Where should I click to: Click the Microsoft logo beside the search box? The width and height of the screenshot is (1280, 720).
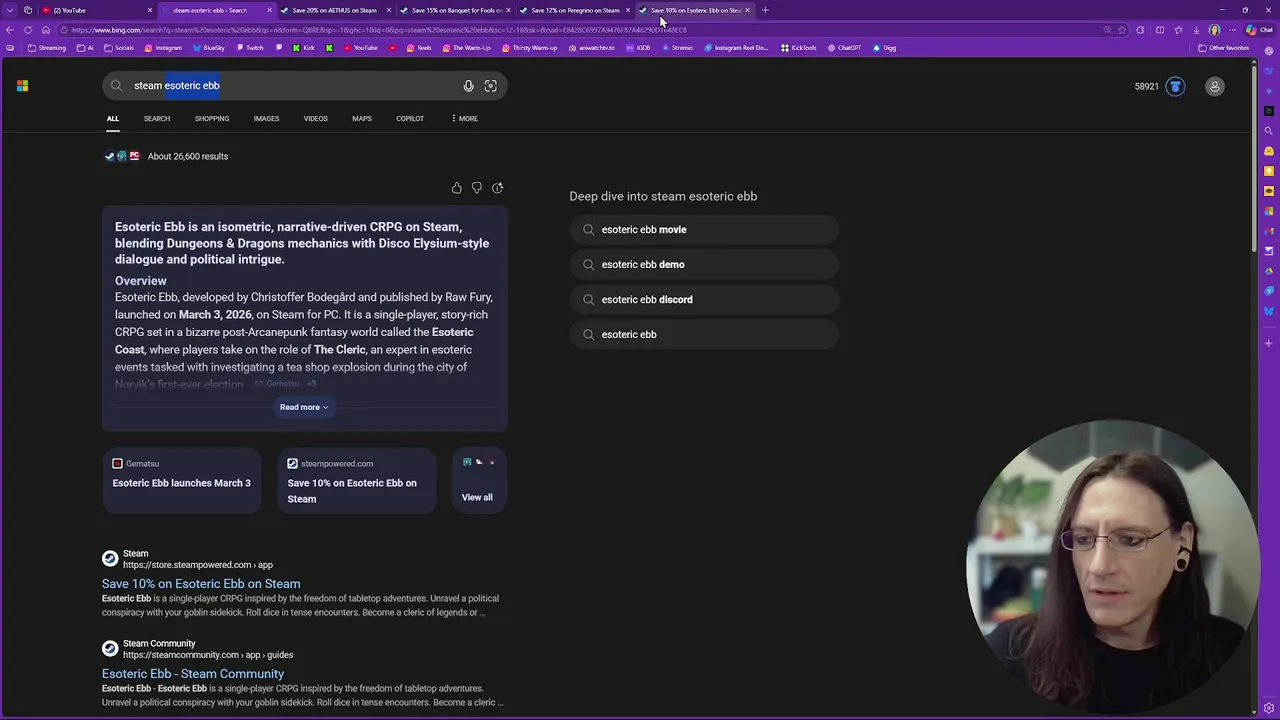click(x=22, y=86)
